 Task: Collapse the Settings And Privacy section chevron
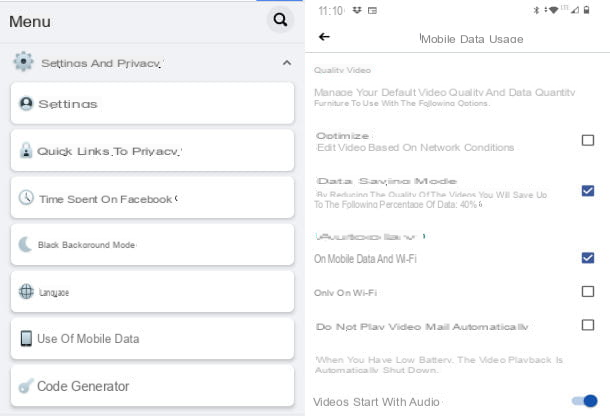coord(287,63)
